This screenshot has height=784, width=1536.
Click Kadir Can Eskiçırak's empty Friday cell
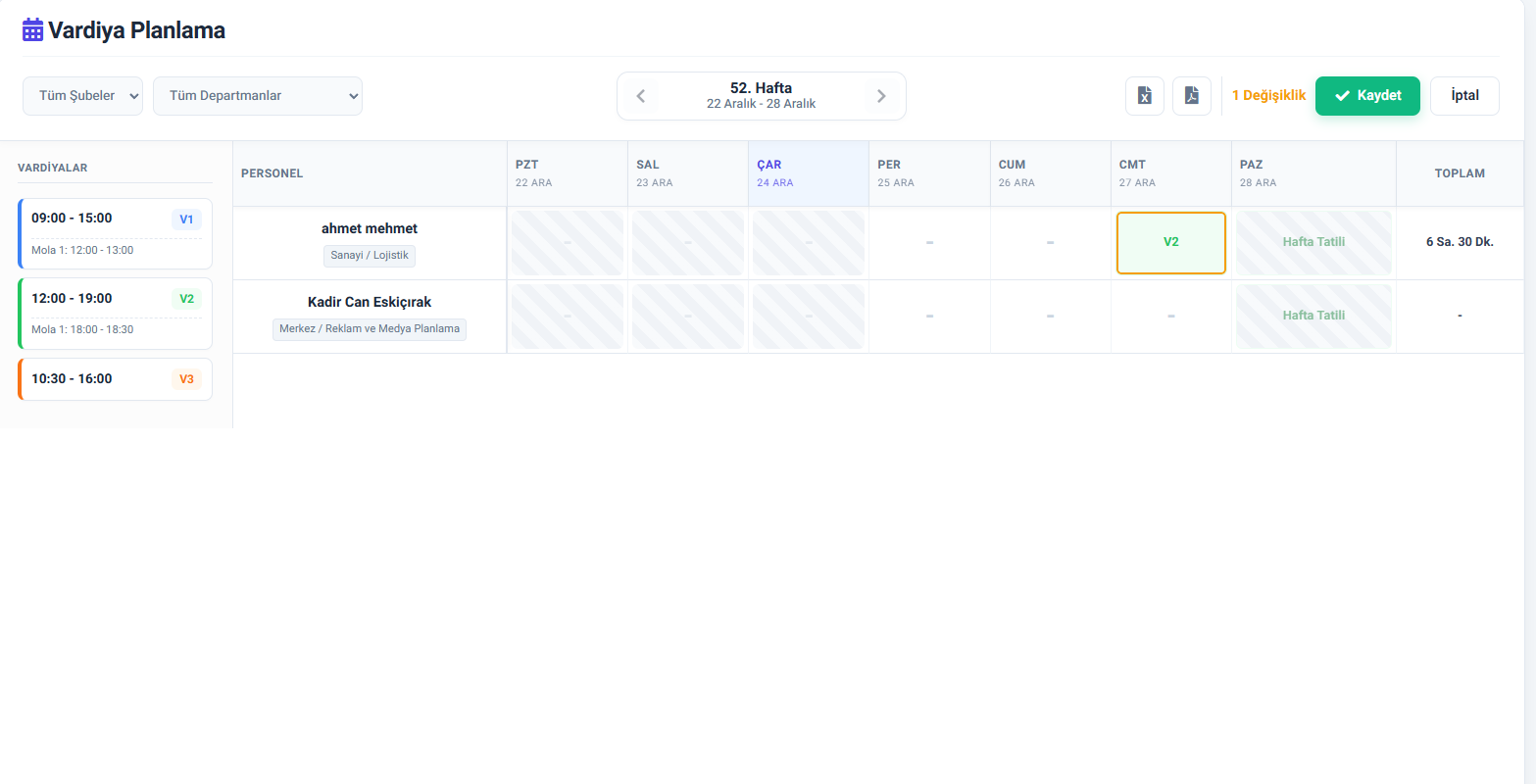tap(1050, 317)
